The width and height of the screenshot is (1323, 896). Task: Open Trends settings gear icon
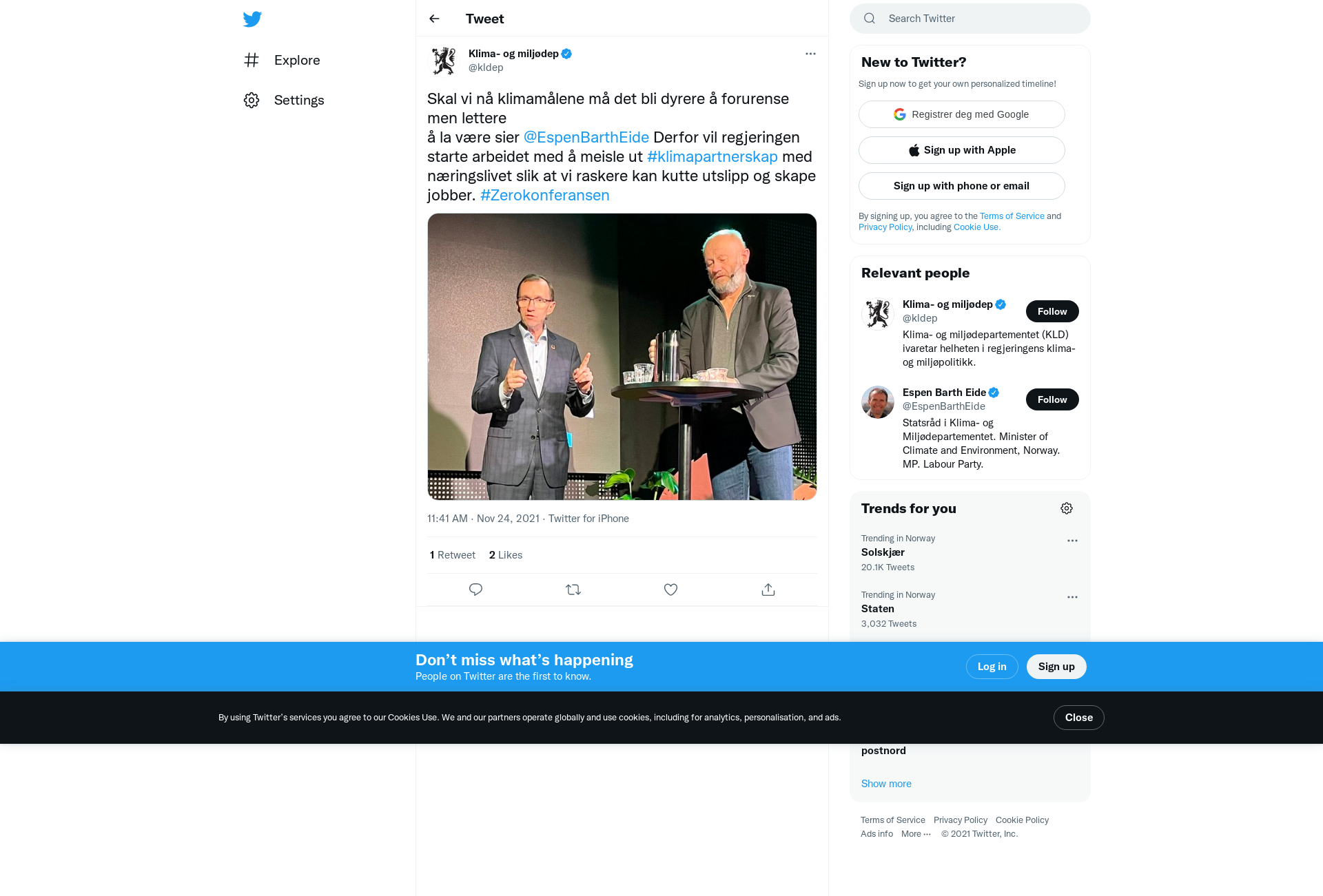(x=1067, y=508)
